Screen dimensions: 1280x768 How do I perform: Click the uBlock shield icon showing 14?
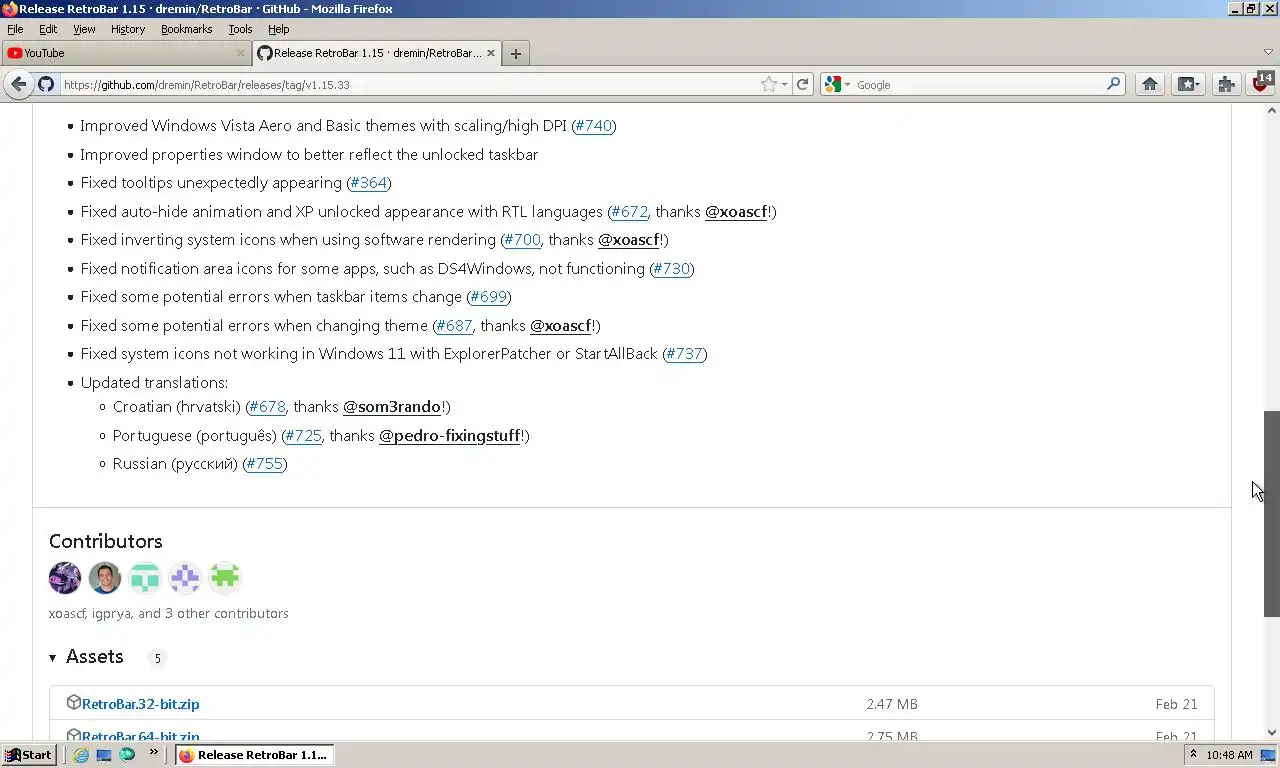1262,83
